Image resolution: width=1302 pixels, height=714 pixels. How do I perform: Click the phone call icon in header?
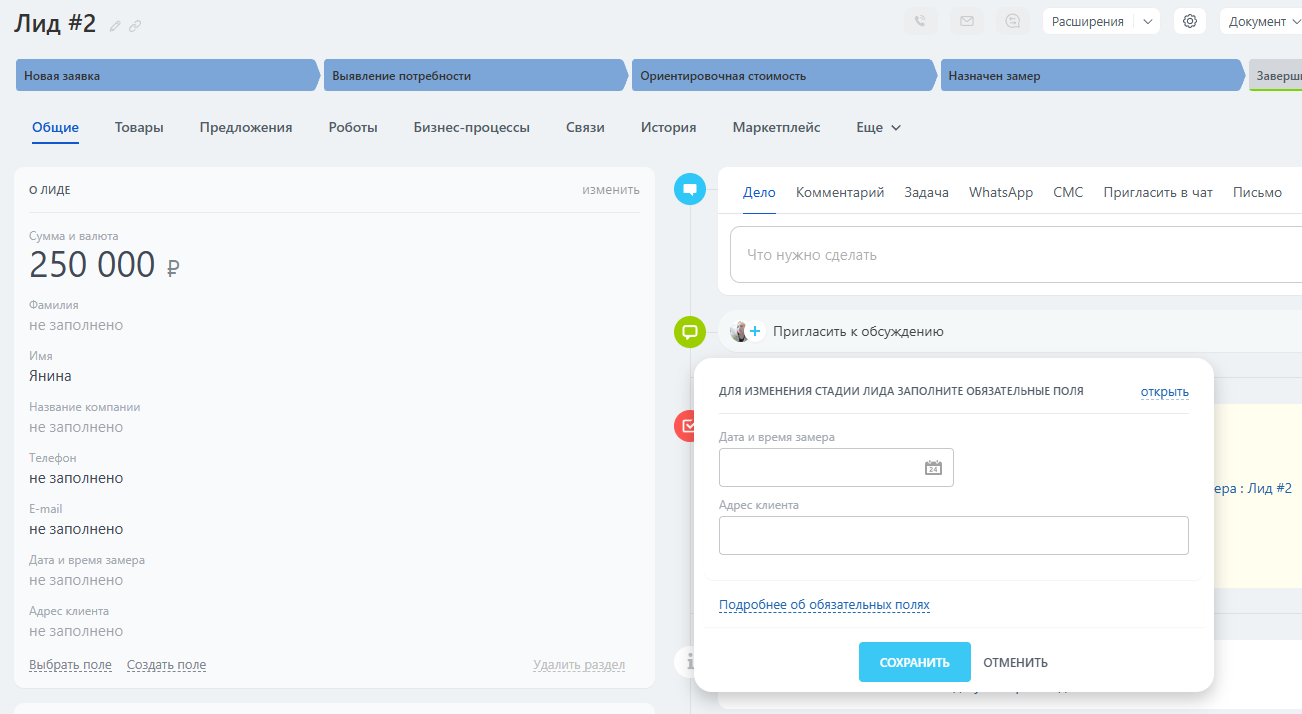point(920,21)
